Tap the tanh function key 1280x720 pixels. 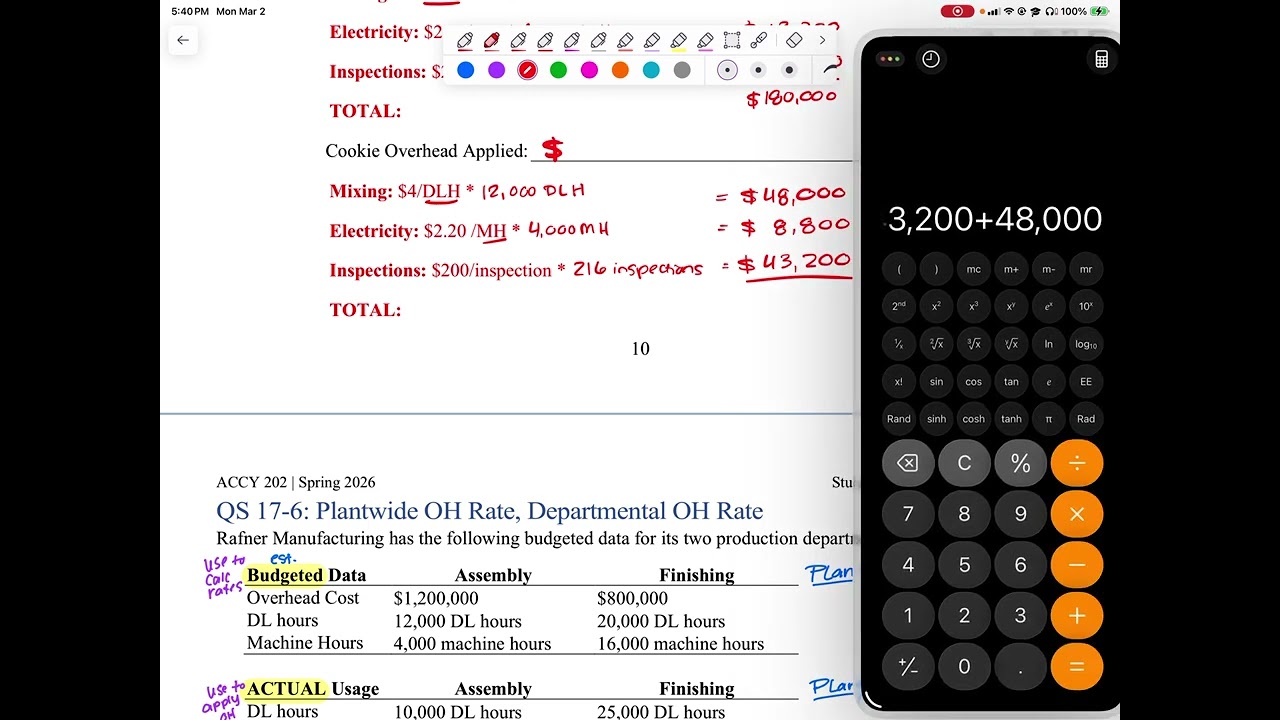point(1011,419)
